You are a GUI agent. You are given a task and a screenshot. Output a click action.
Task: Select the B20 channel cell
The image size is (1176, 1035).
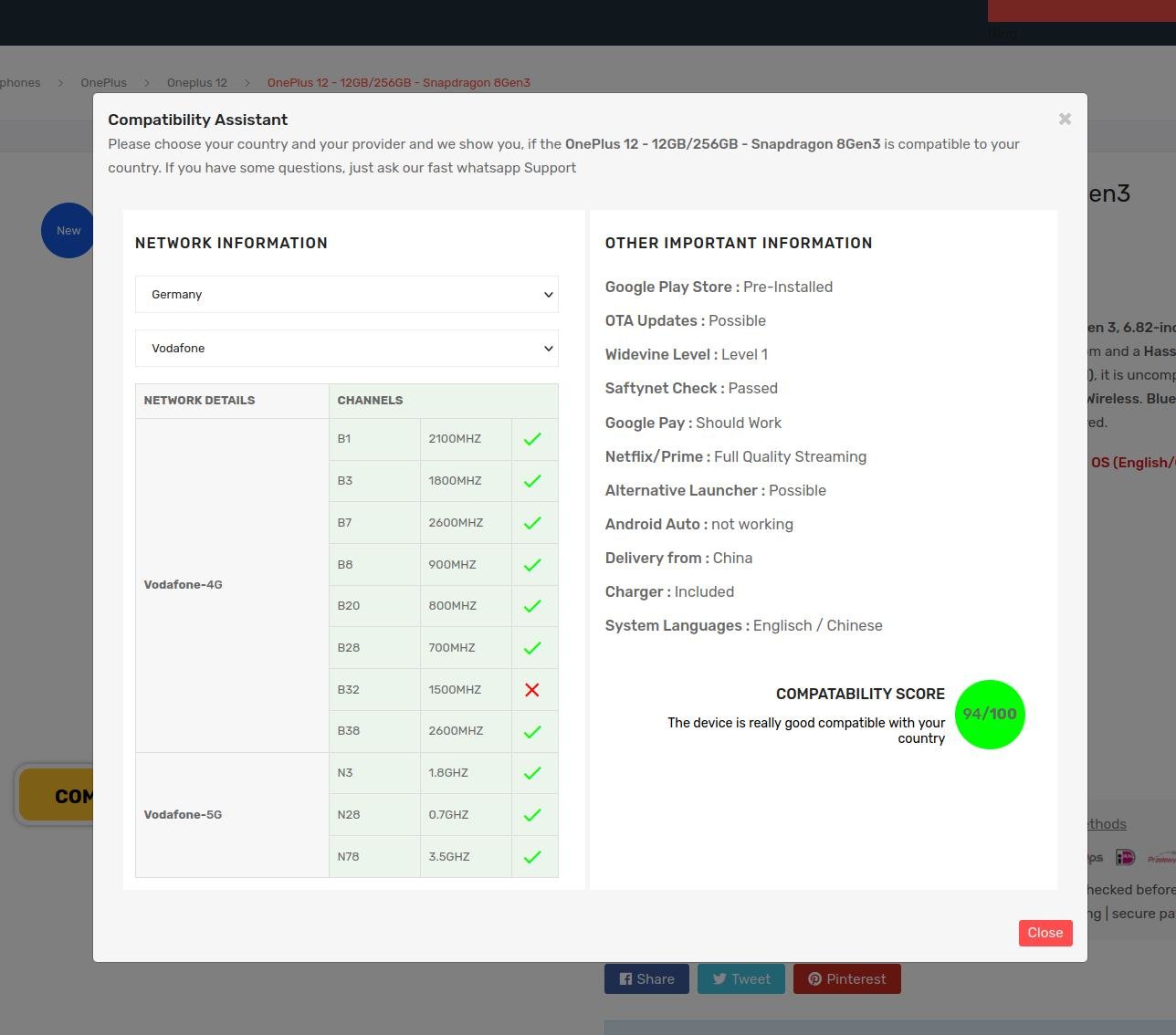374,606
